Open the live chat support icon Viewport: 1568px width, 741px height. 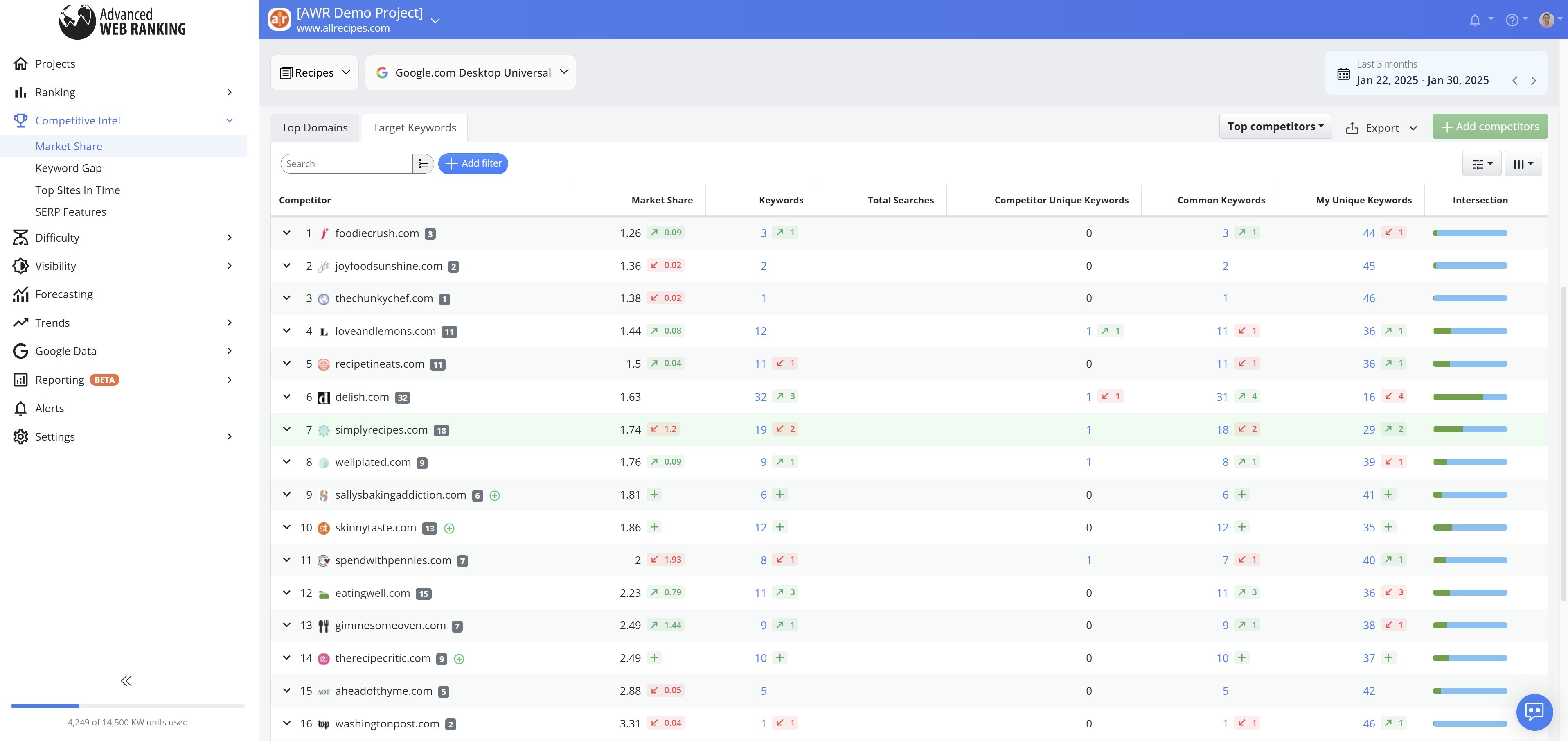[1534, 711]
